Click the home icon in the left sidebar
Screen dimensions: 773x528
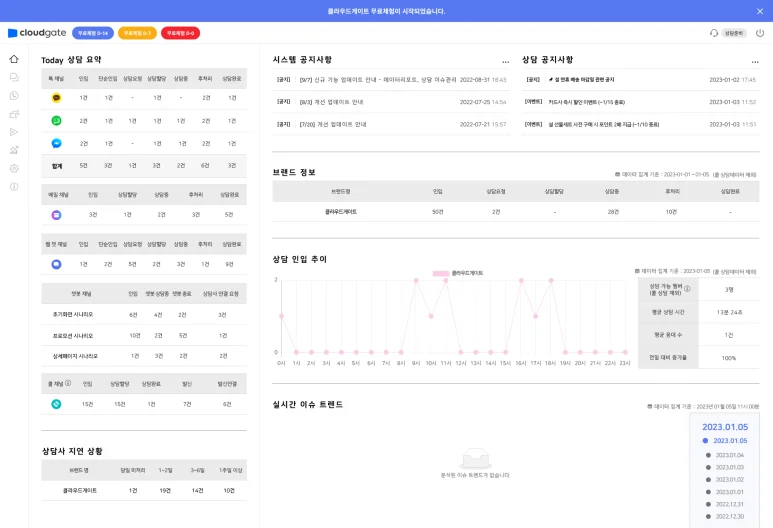(x=14, y=59)
